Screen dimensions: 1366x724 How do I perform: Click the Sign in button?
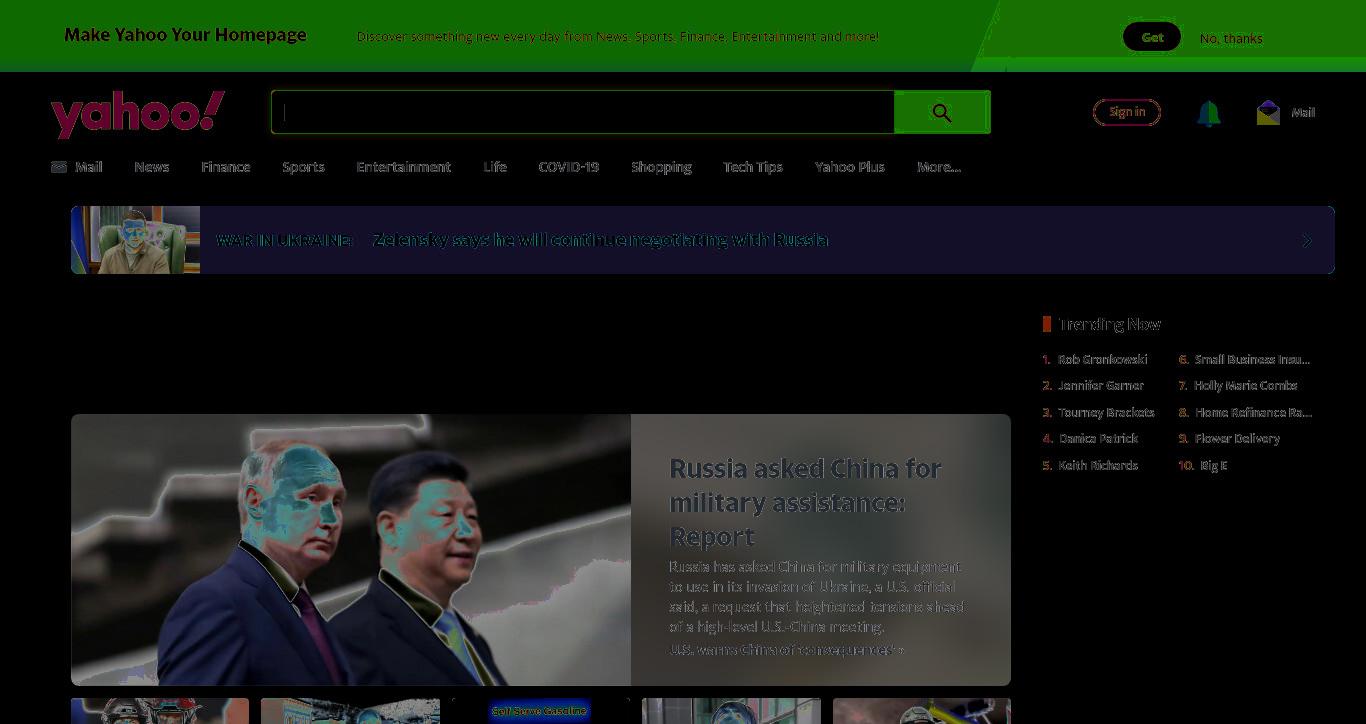tap(1127, 112)
